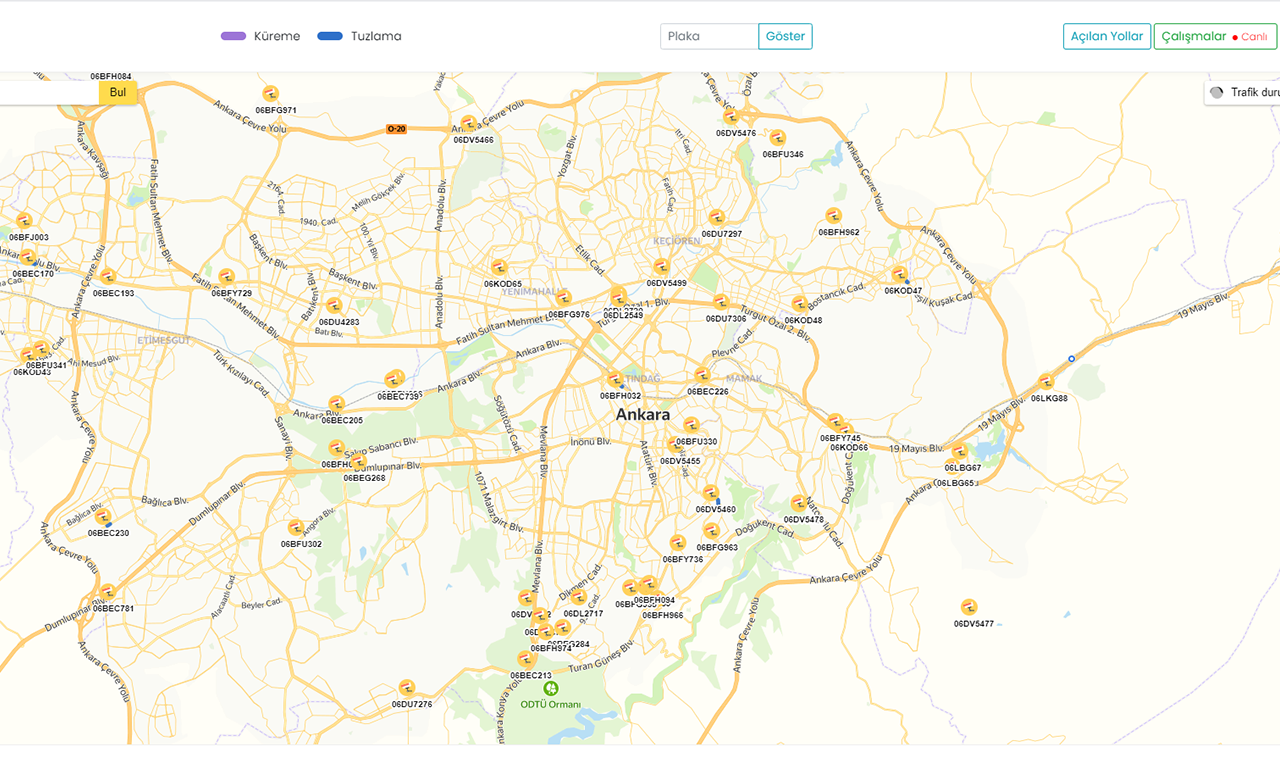Select vehicle marker 06DL2717
The width and height of the screenshot is (1280, 764).
(x=578, y=597)
